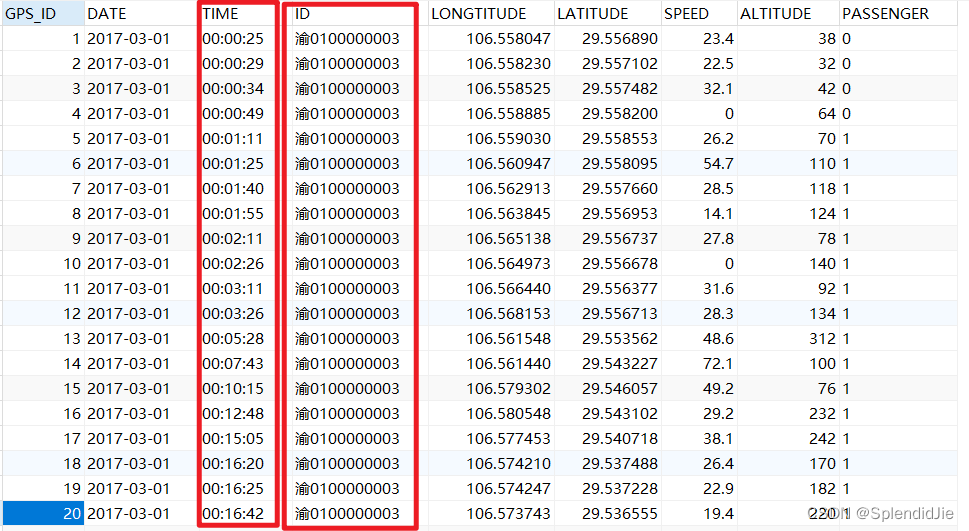Select latitude cell 29.558095
Viewport: 969px width, 531px height.
(620, 164)
